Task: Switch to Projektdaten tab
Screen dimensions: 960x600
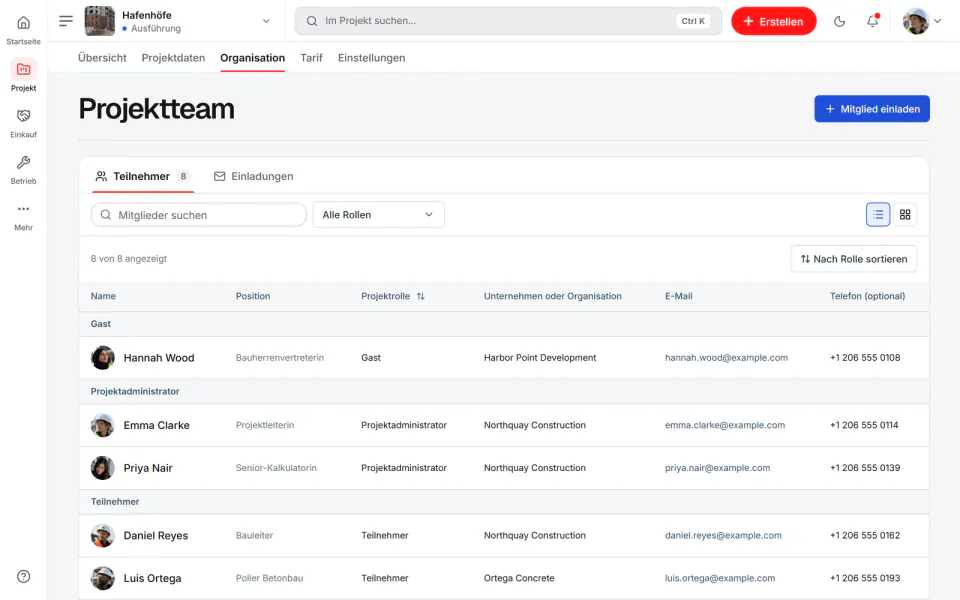Action: click(173, 58)
